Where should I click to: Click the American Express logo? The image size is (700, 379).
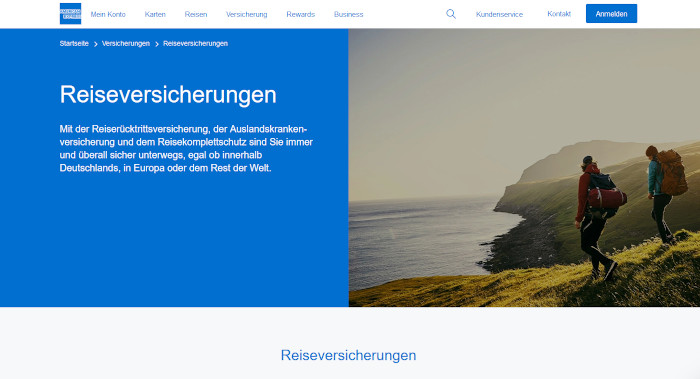pyautogui.click(x=71, y=14)
